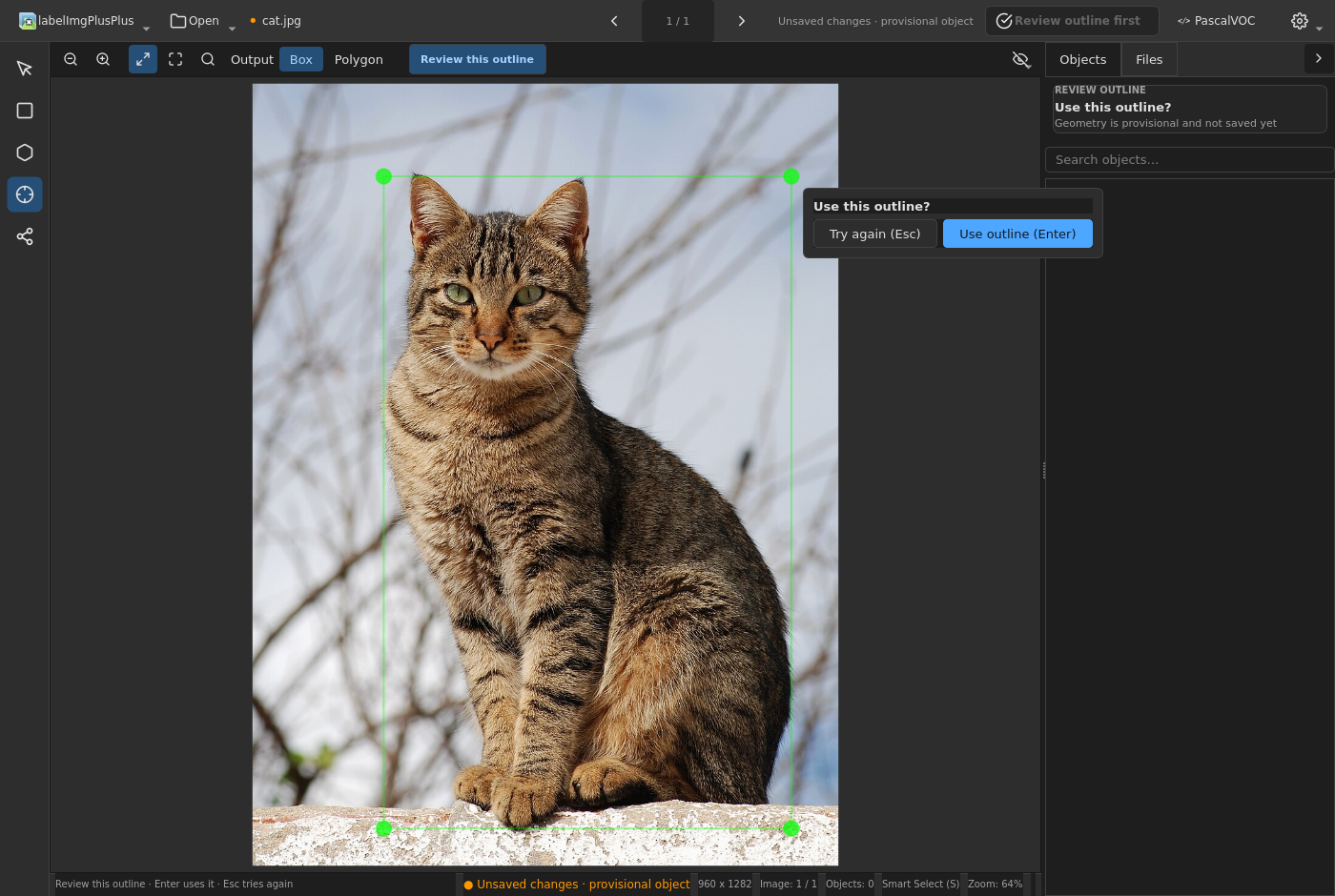Confirm with Use outline (Enter) button
The image size is (1335, 896).
pyautogui.click(x=1017, y=234)
